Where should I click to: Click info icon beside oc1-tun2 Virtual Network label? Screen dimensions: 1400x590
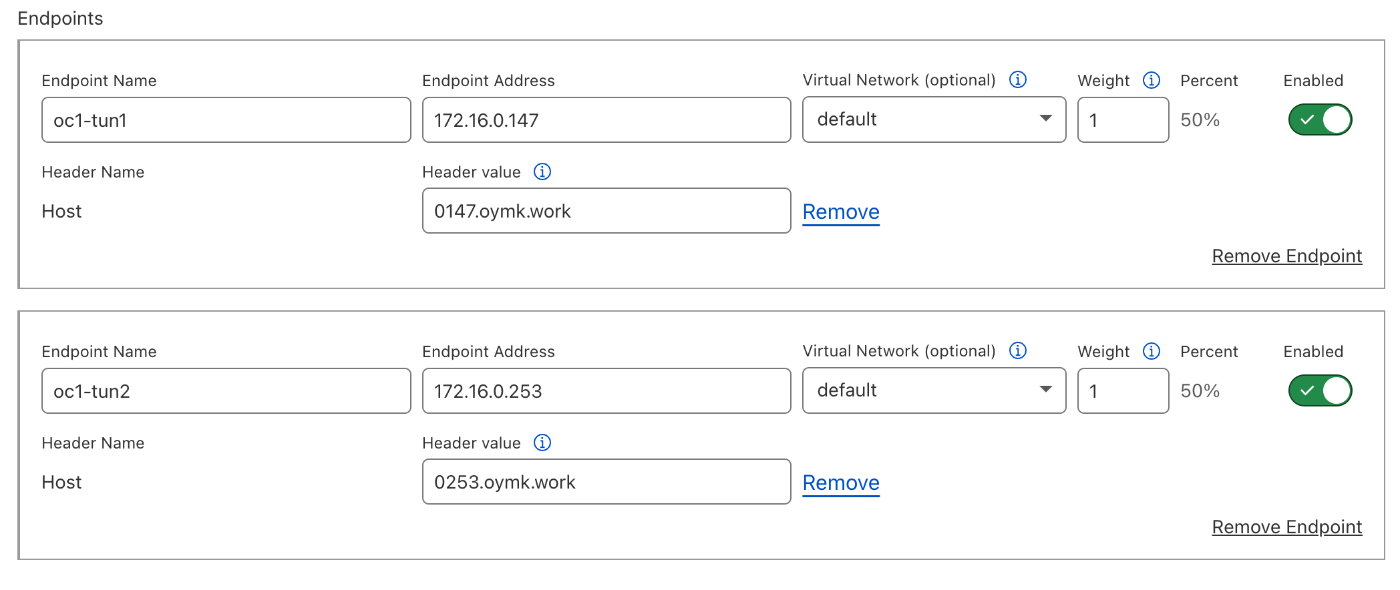click(x=1018, y=351)
